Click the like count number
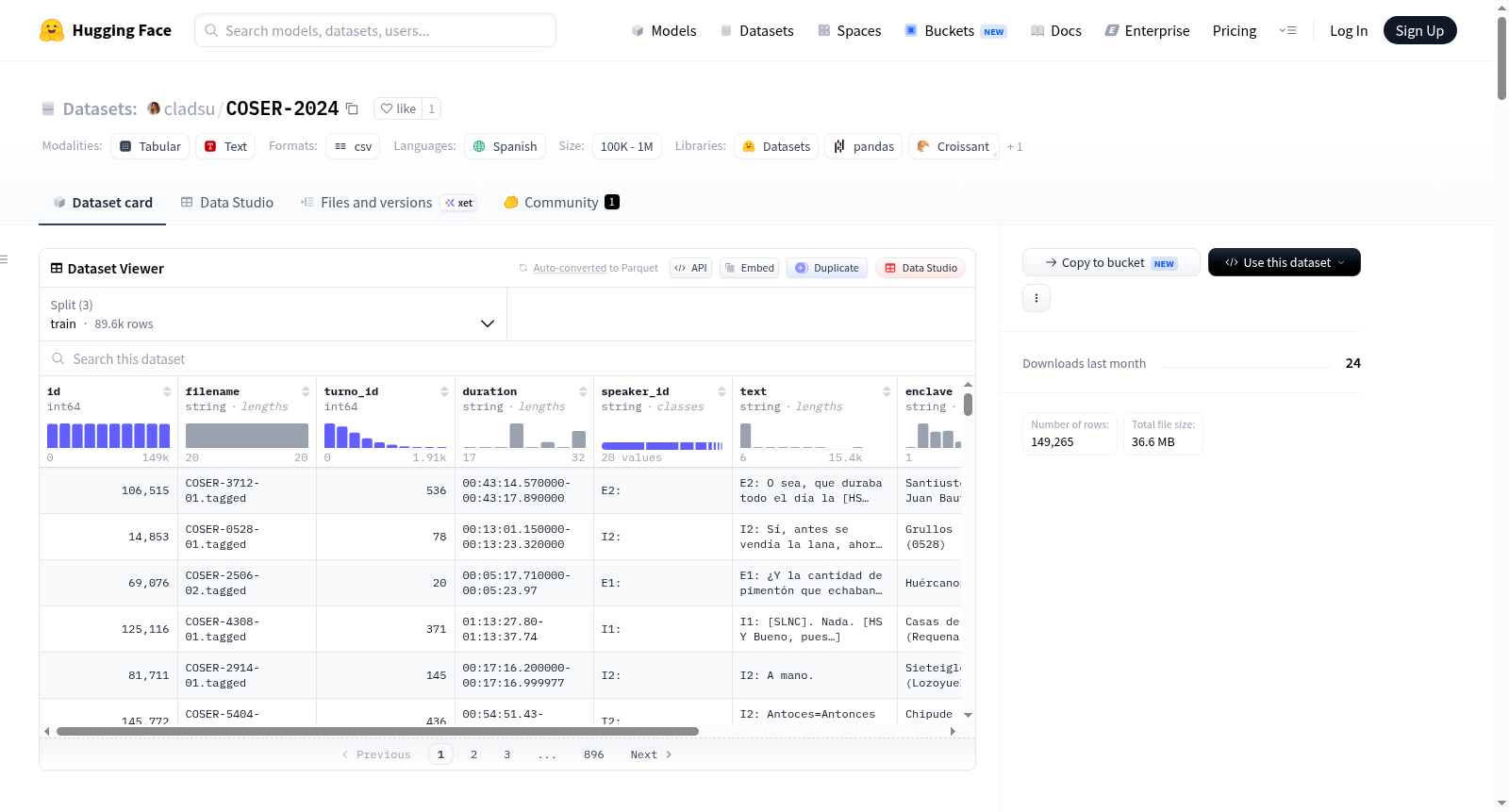This screenshot has width=1509, height=812. (431, 108)
